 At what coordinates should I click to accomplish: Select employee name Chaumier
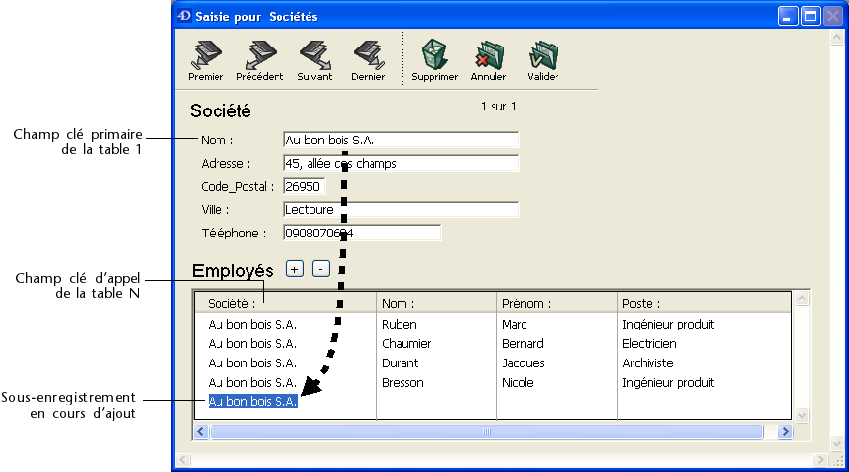407,344
